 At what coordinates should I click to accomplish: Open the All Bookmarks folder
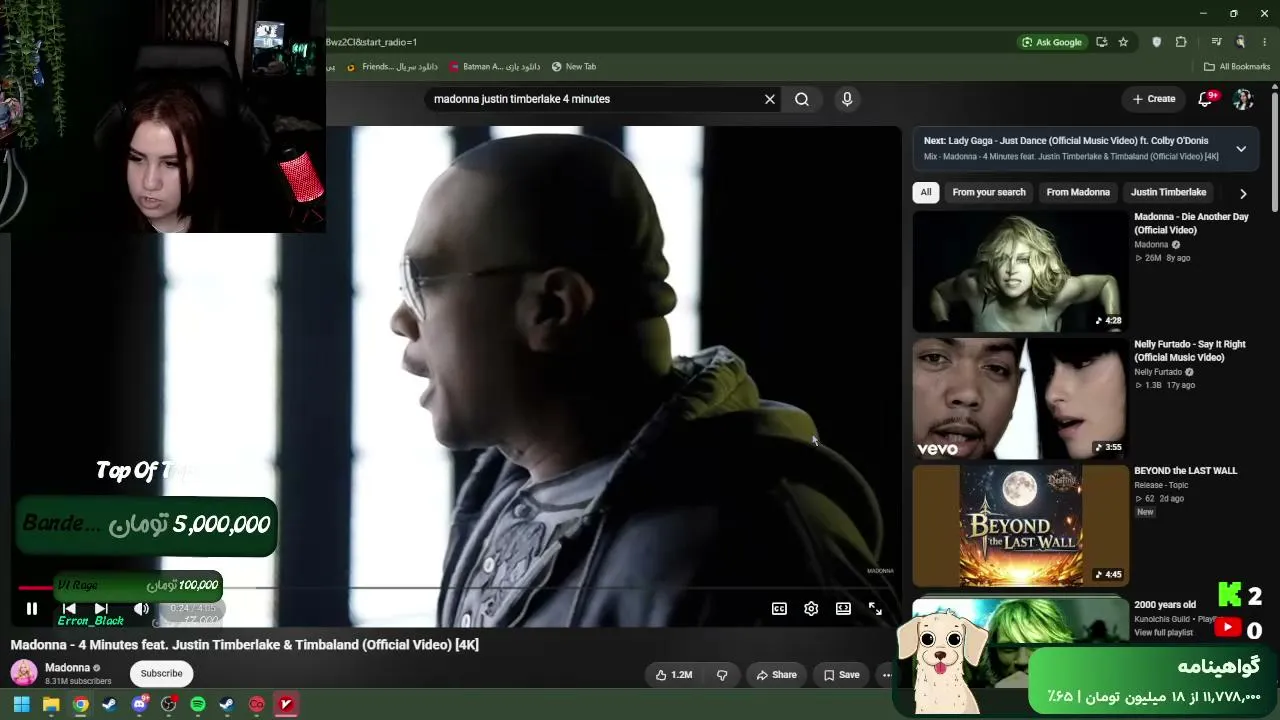tap(1237, 67)
